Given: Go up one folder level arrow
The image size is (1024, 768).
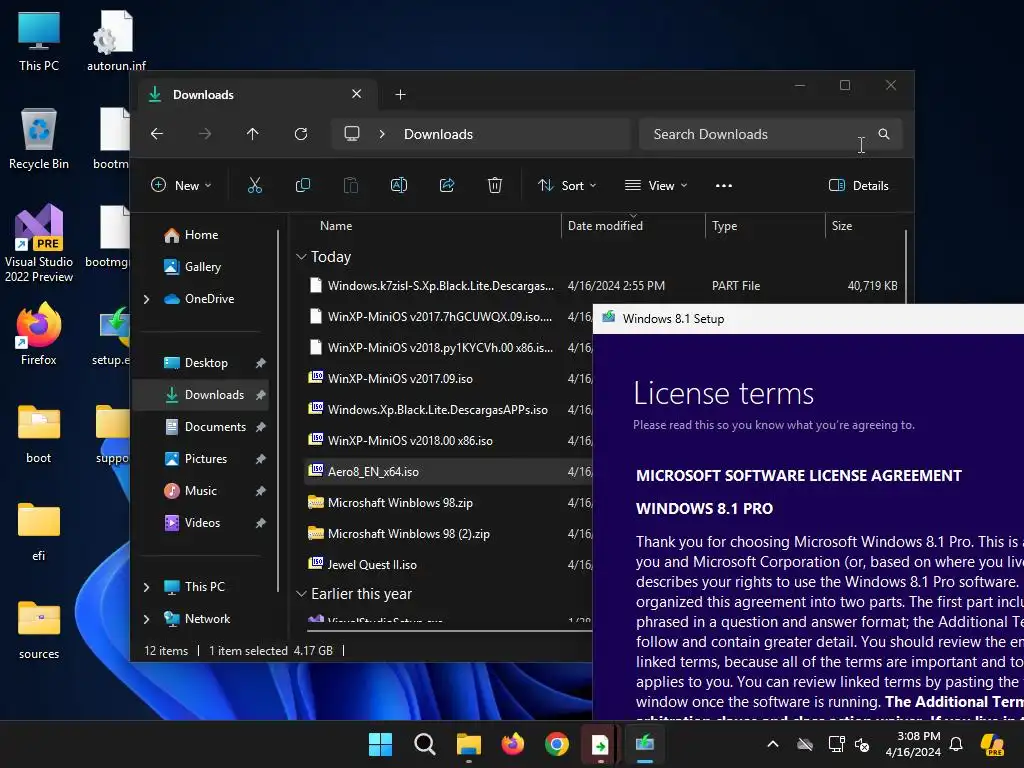Looking at the screenshot, I should click(253, 134).
